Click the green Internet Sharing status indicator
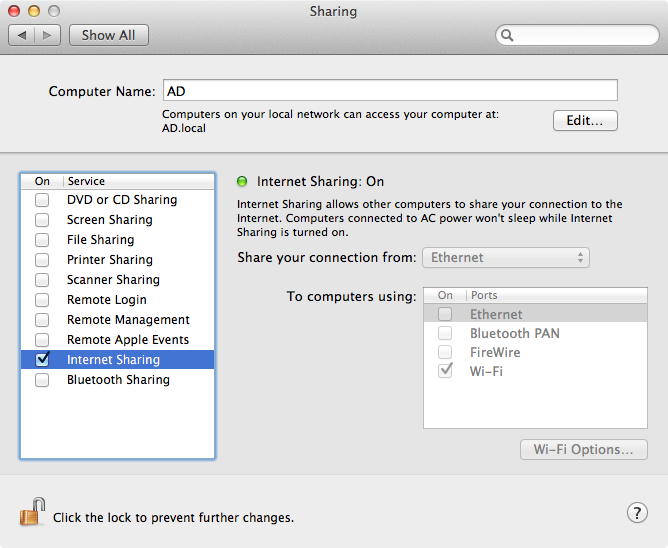This screenshot has height=548, width=668. [x=242, y=182]
